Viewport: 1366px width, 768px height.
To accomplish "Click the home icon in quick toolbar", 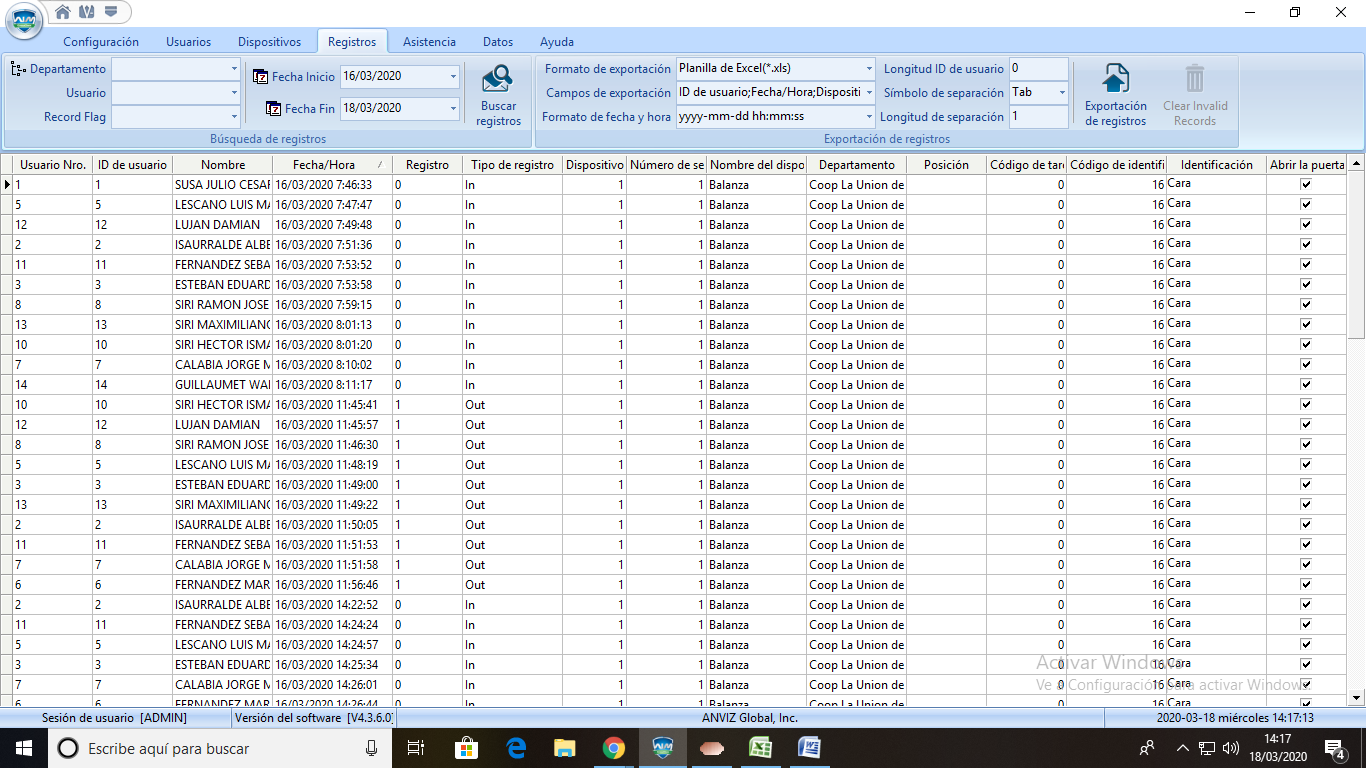I will tap(63, 12).
